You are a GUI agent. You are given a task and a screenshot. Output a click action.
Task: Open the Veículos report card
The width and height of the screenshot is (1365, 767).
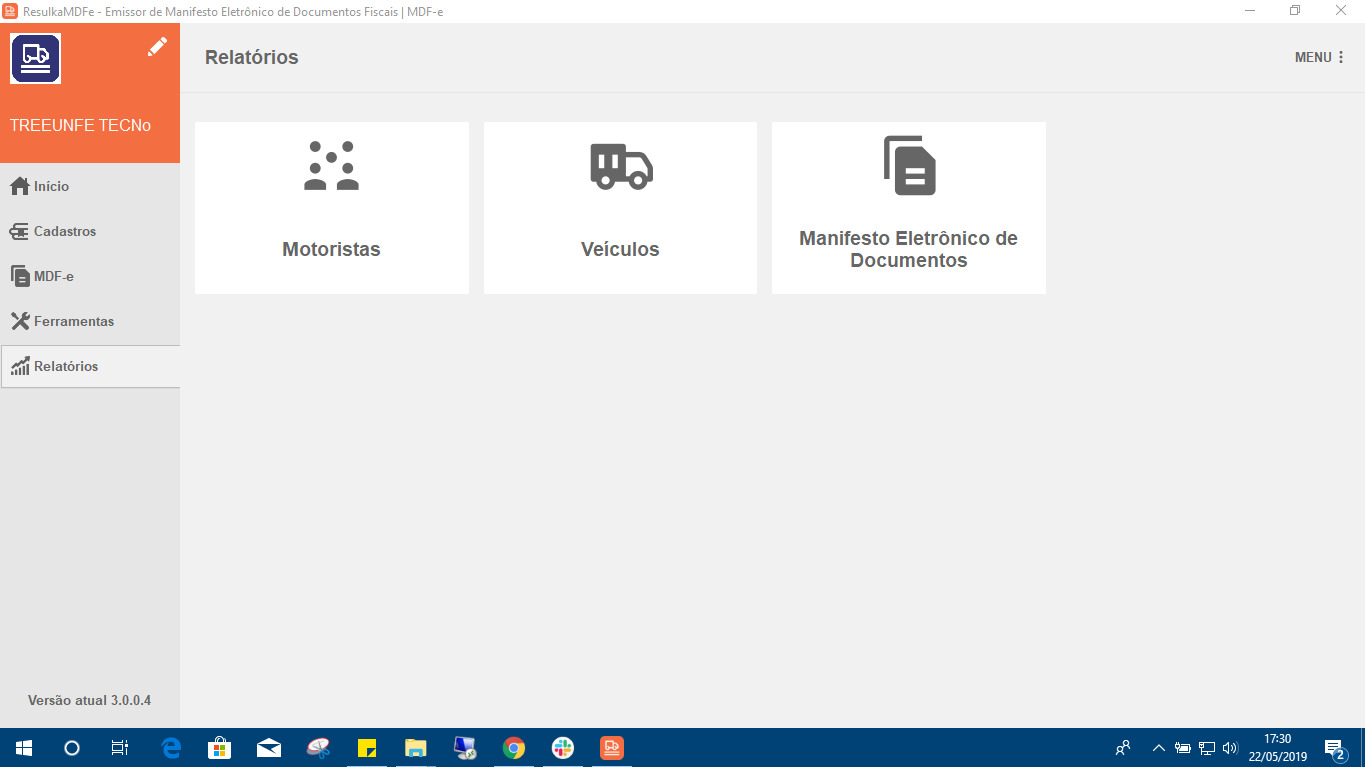pyautogui.click(x=619, y=207)
